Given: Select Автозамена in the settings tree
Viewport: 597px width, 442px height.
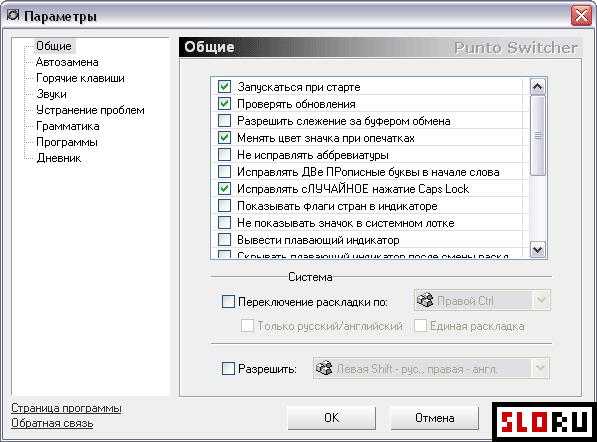Looking at the screenshot, I should click(67, 62).
